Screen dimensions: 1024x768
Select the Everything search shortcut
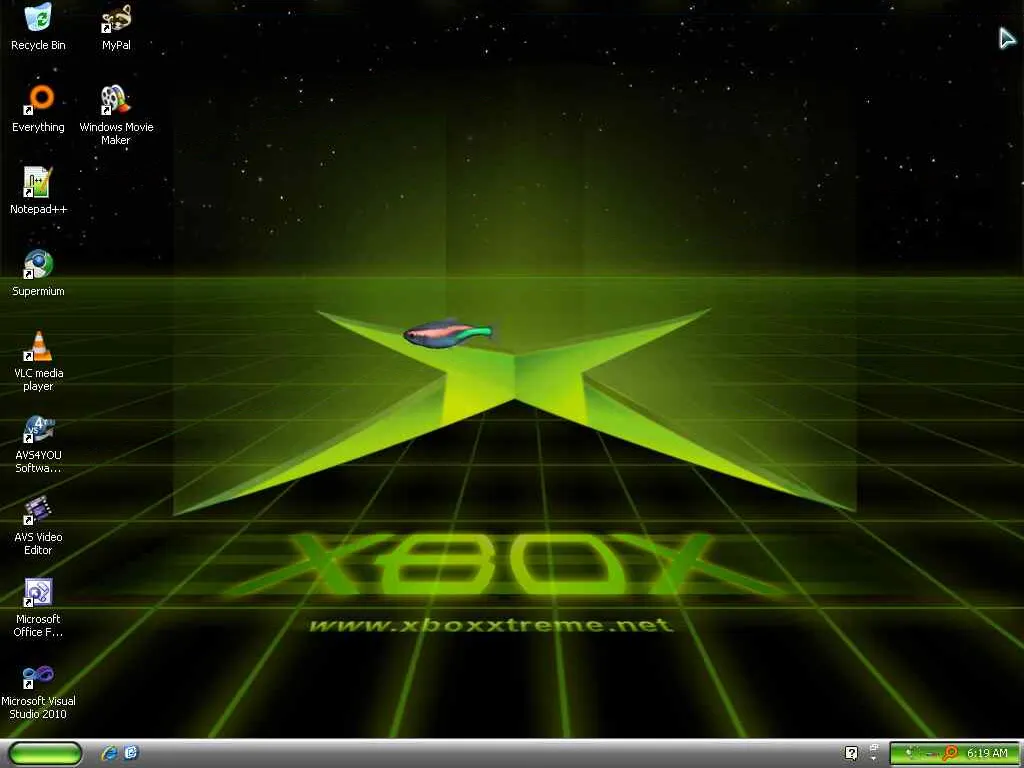click(x=38, y=108)
